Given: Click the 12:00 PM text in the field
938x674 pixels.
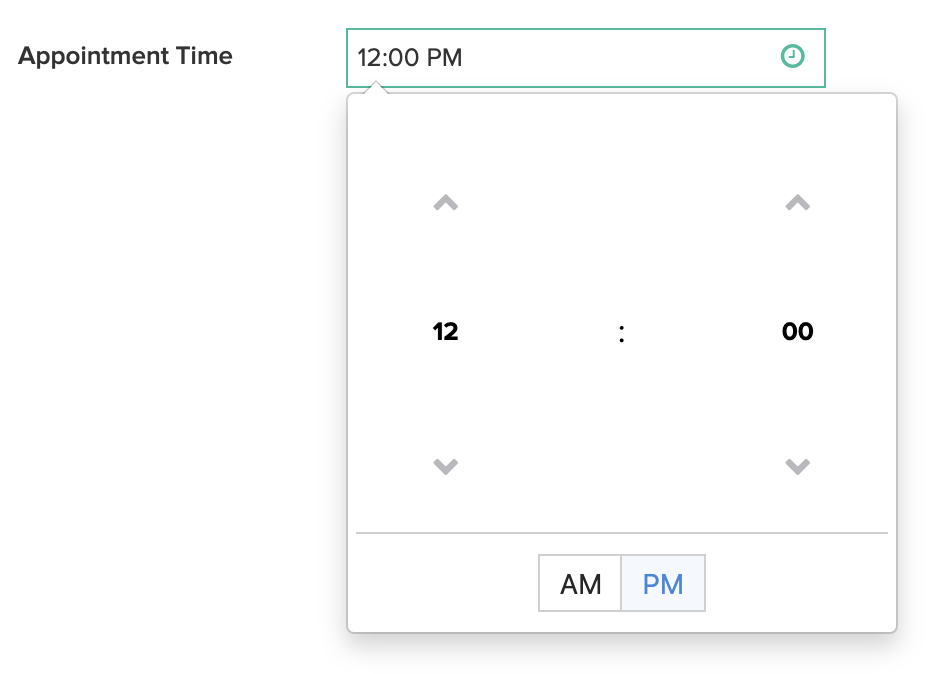Looking at the screenshot, I should point(410,58).
